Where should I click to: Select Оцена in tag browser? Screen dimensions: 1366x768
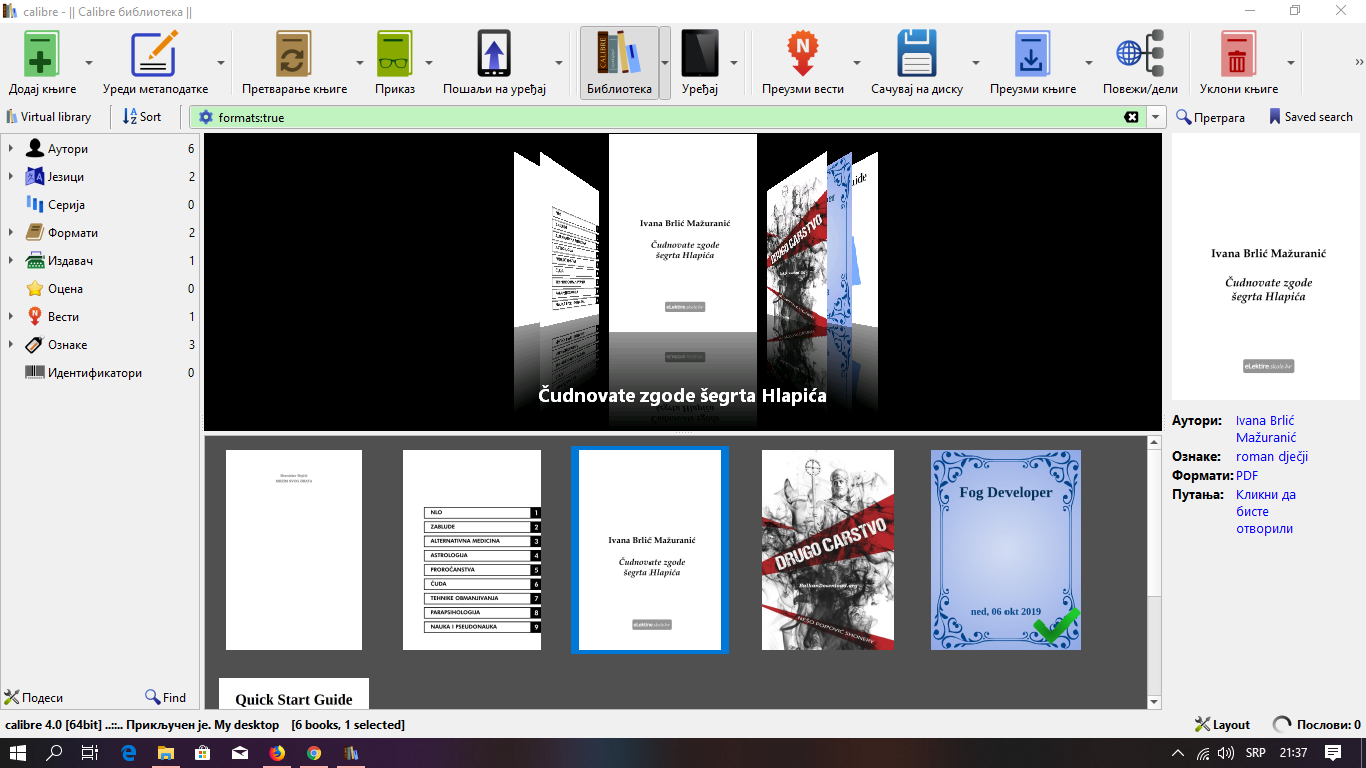coord(65,289)
